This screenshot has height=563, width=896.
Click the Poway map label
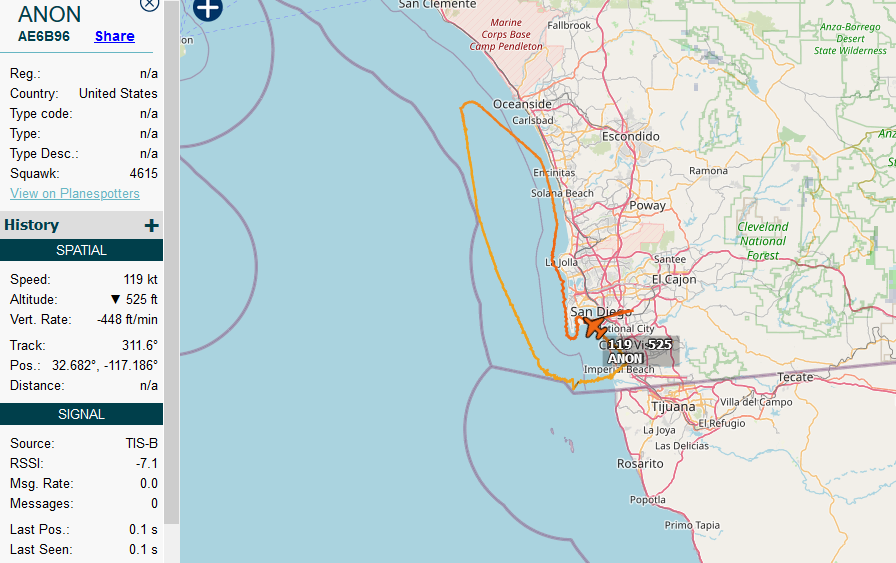point(647,205)
